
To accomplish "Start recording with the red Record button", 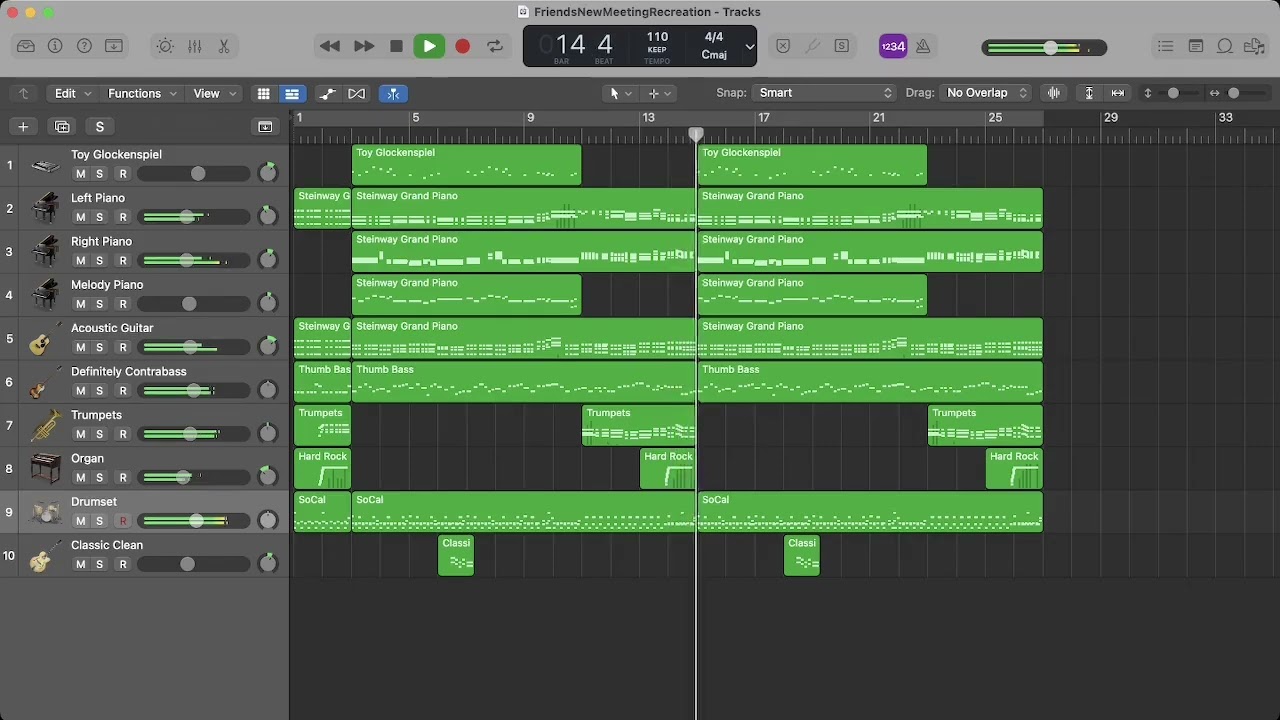I will point(462,46).
